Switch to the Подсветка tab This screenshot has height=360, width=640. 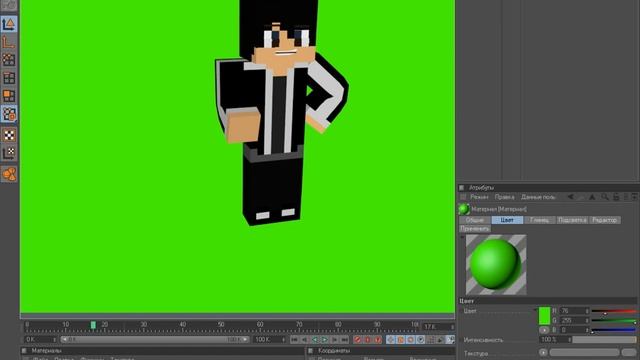(x=572, y=220)
